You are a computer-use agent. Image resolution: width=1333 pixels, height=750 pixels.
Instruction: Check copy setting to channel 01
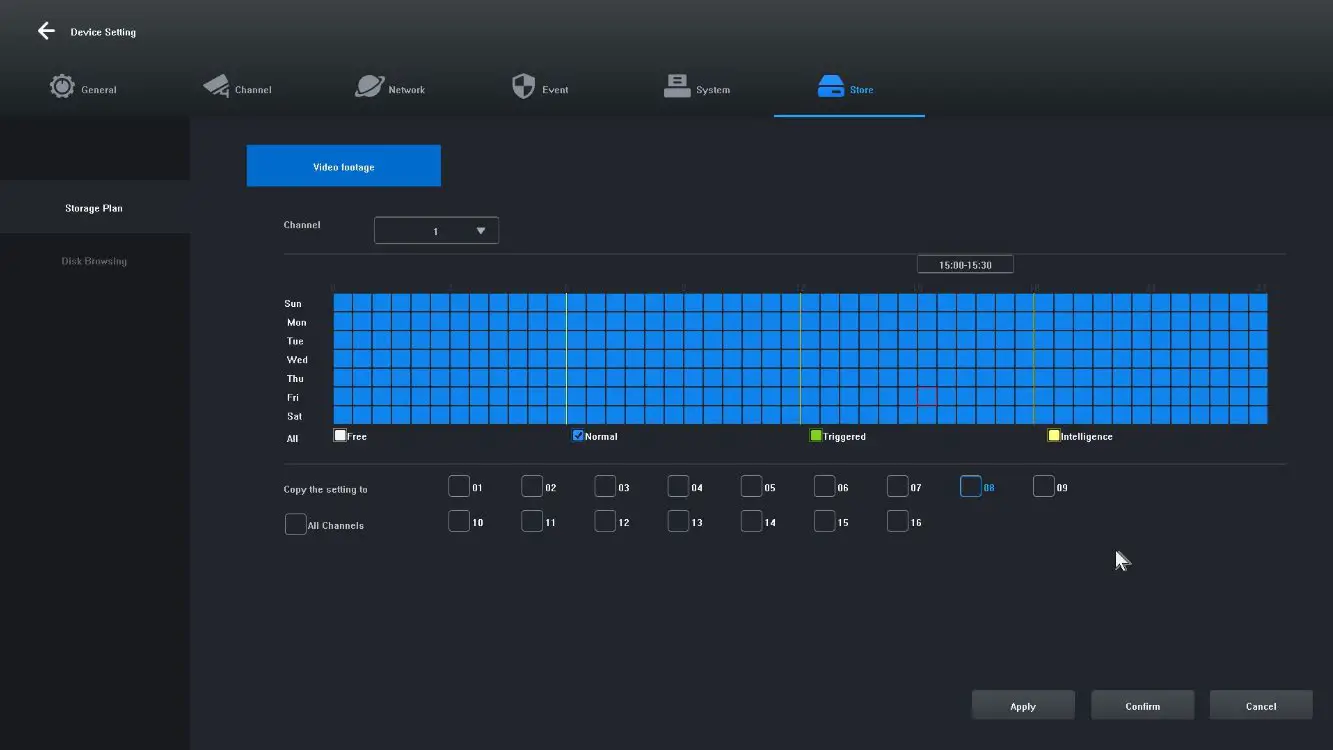coord(458,487)
